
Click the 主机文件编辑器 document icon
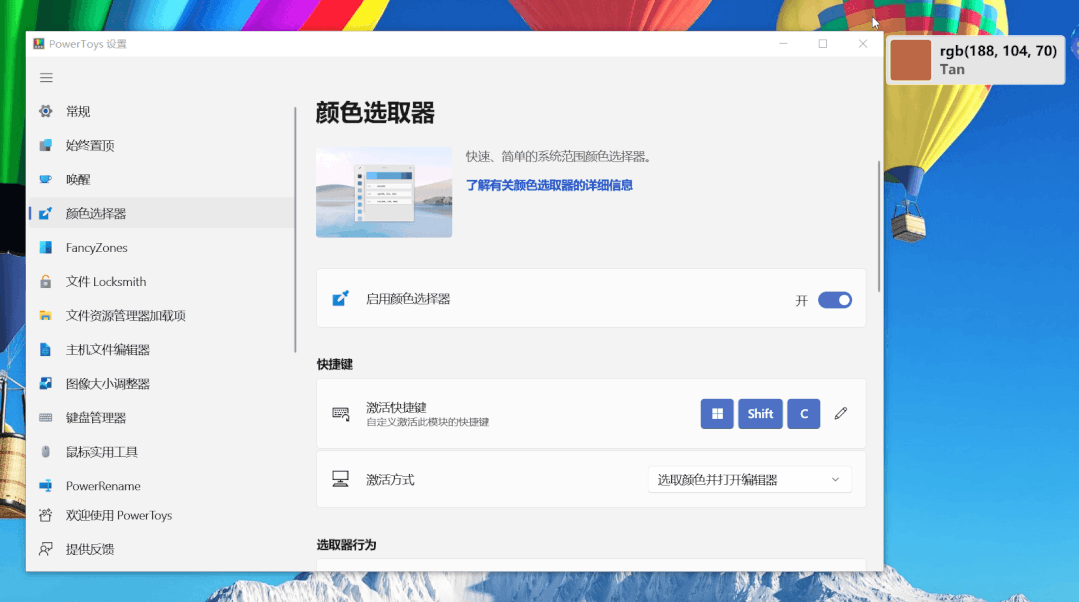pyautogui.click(x=45, y=350)
